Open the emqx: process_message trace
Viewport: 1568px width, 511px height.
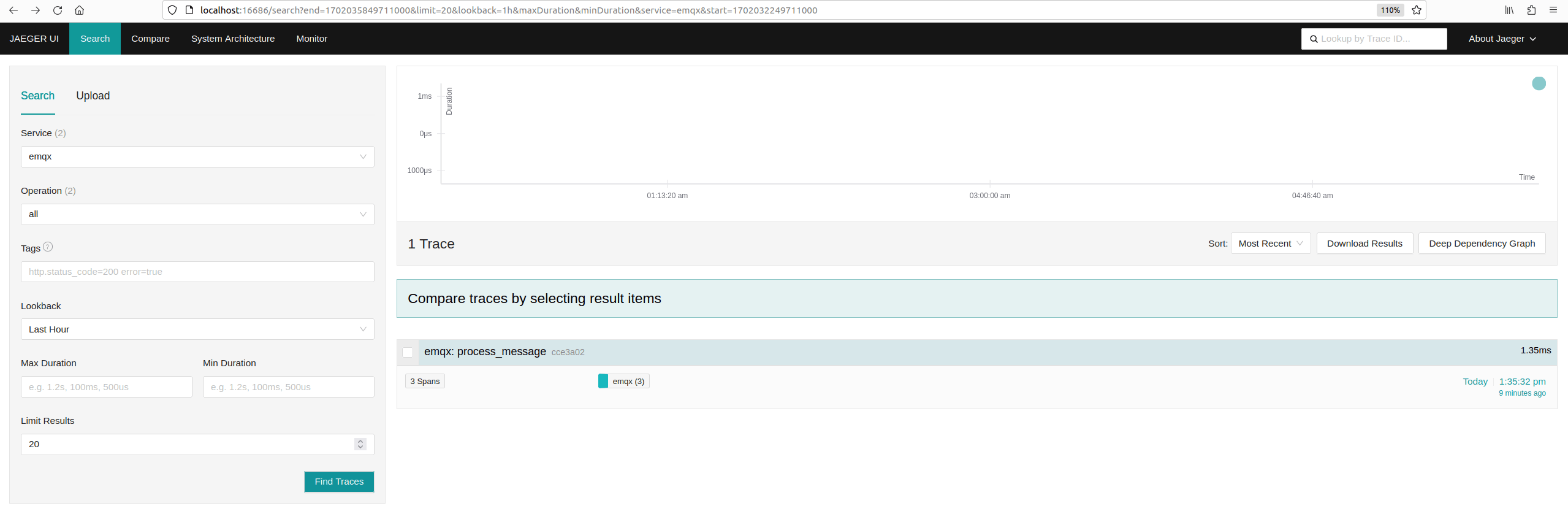485,352
